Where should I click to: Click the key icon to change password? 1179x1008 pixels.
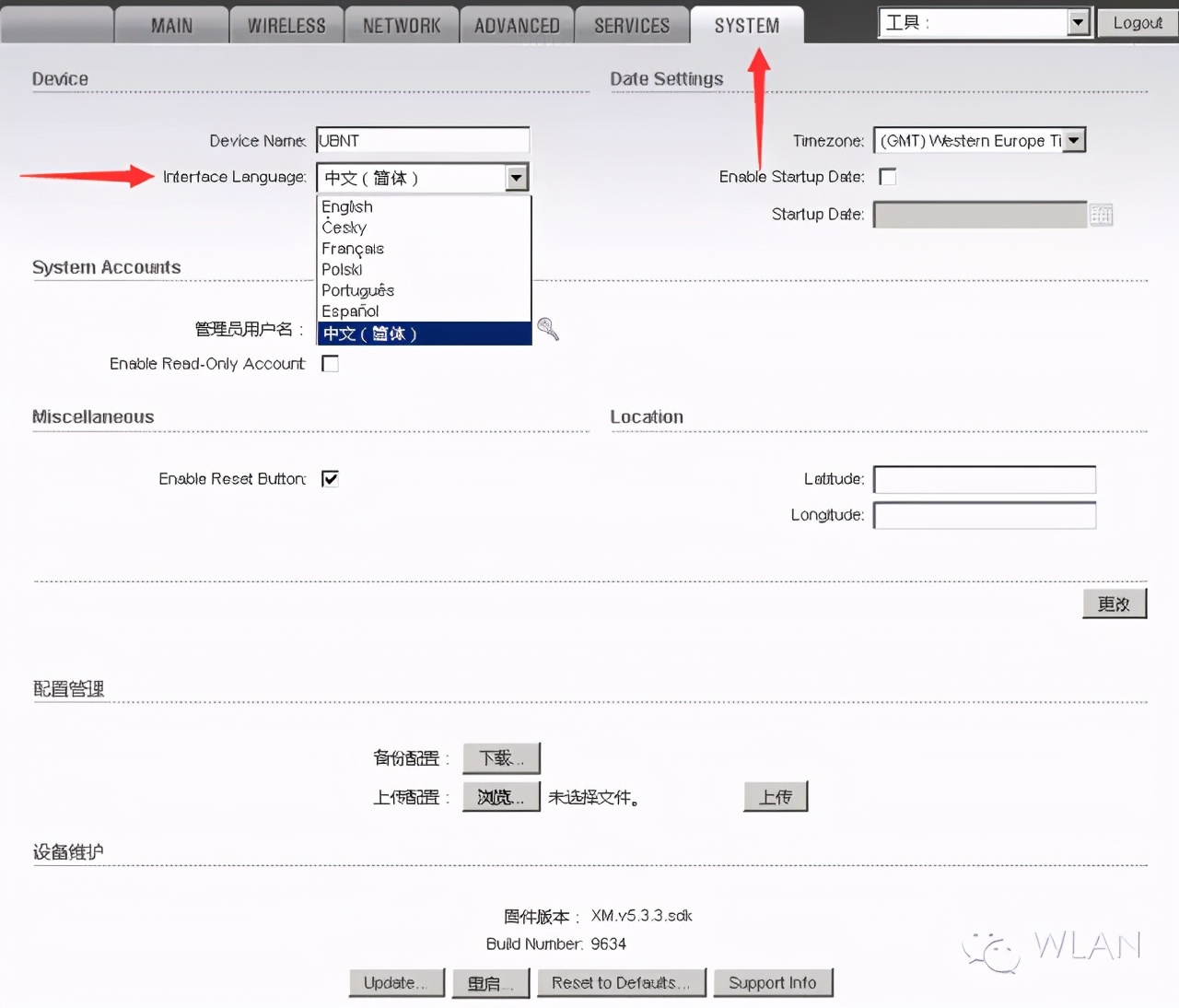click(548, 329)
